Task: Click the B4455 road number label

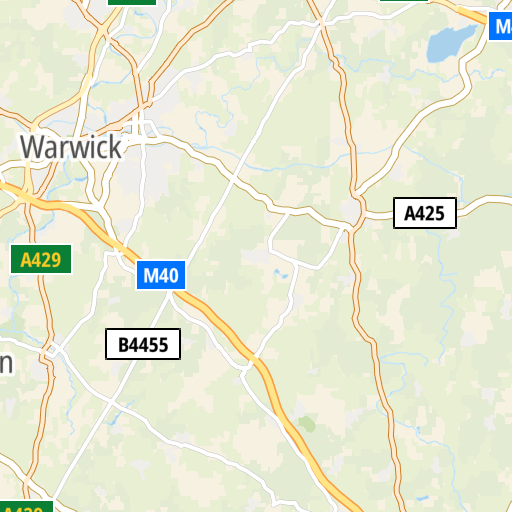Action: pyautogui.click(x=143, y=344)
